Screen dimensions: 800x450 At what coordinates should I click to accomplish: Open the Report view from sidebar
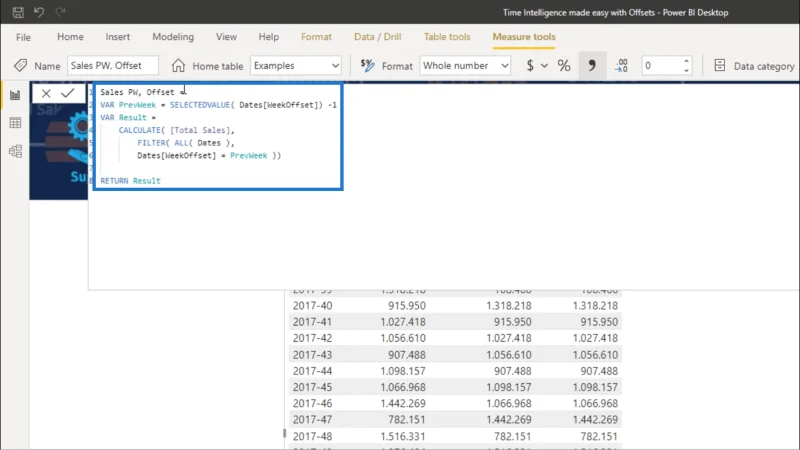[x=15, y=95]
